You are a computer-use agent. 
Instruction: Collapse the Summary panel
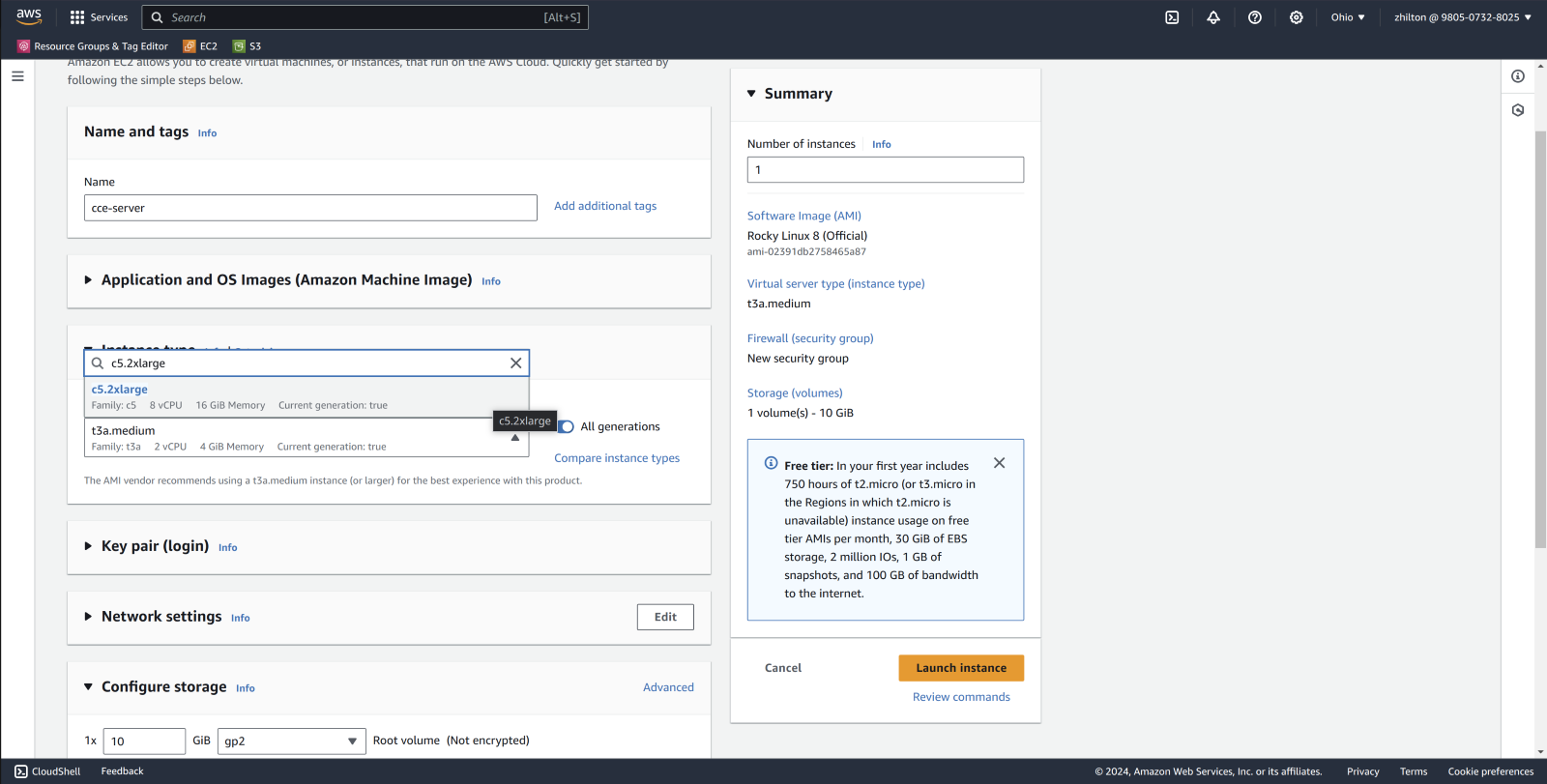click(751, 94)
